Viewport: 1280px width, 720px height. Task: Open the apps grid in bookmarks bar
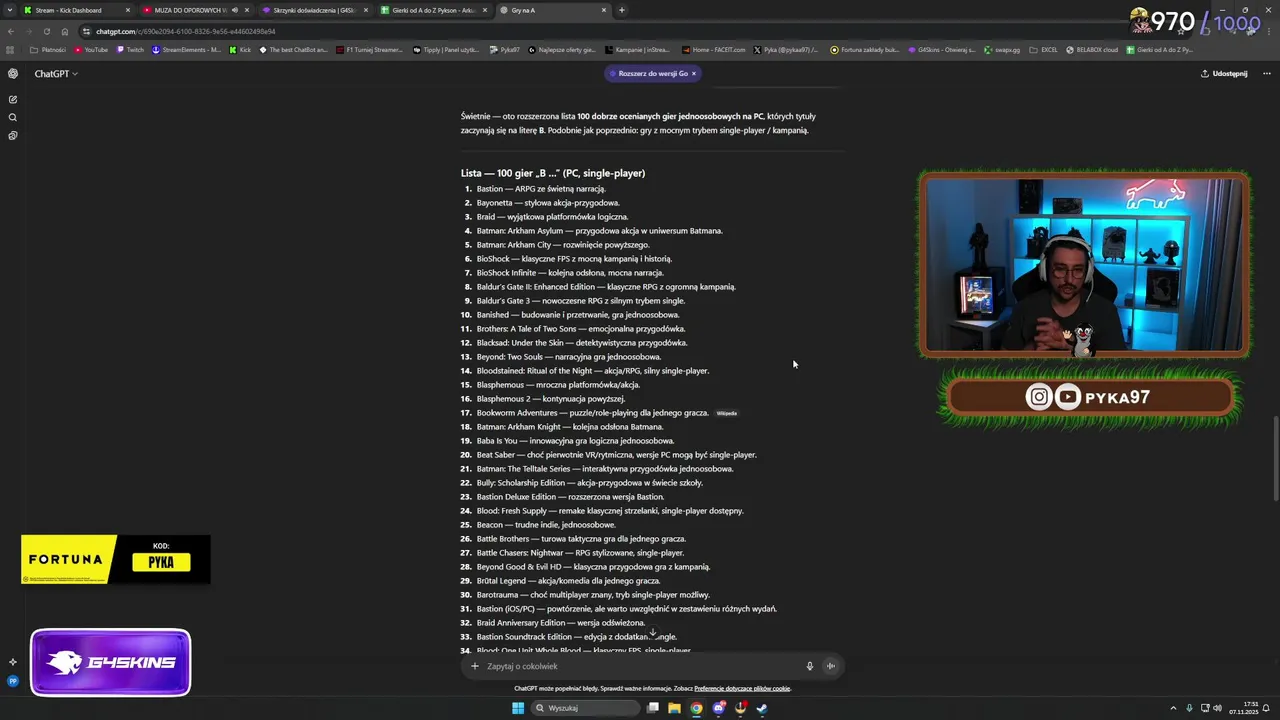[x=10, y=49]
